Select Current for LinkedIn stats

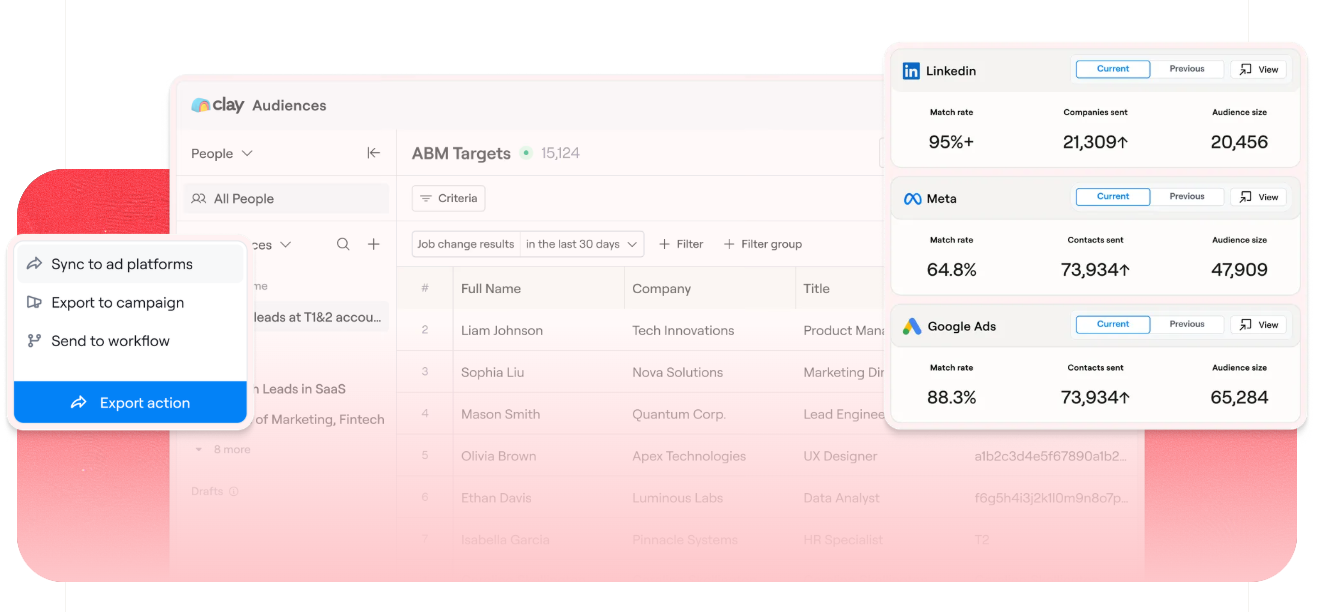[1113, 69]
